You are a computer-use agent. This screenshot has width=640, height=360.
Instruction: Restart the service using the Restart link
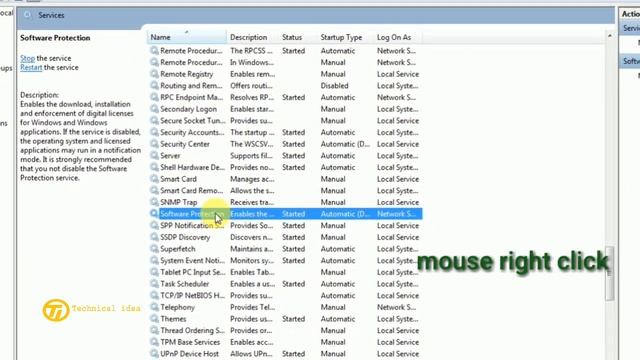pyautogui.click(x=31, y=67)
